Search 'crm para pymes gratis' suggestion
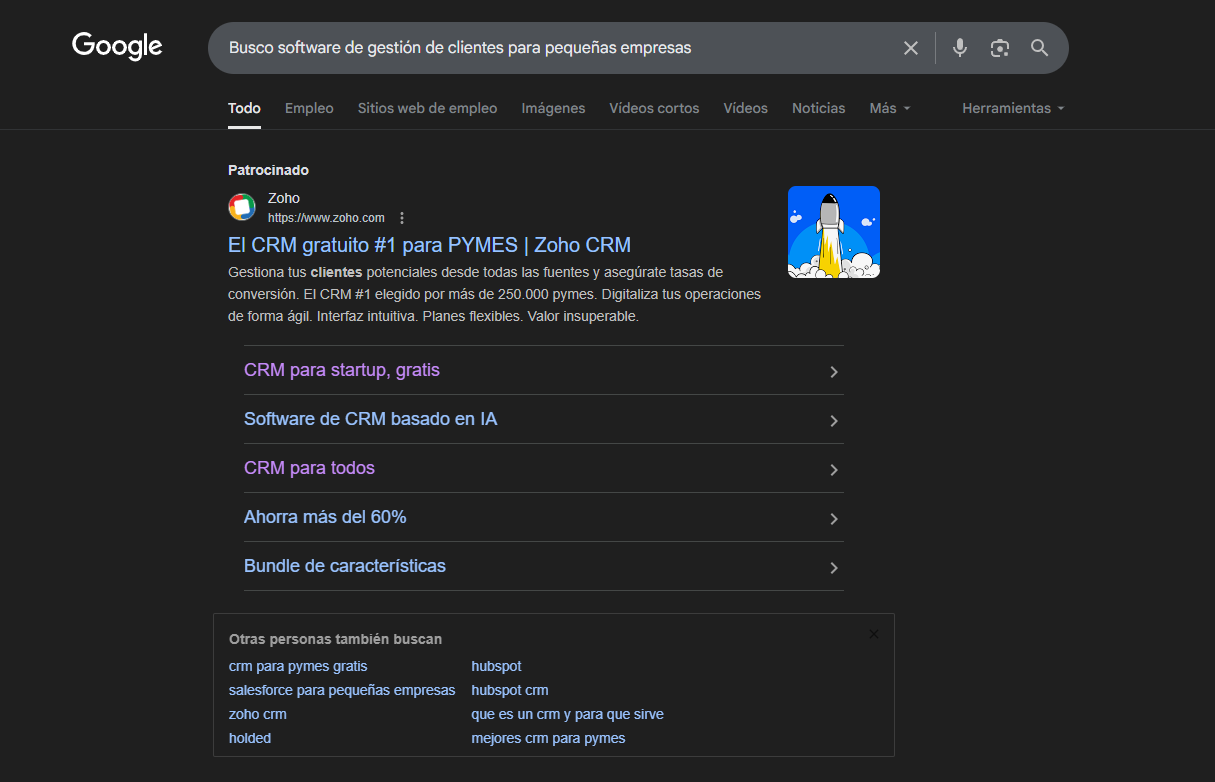1215x782 pixels. pos(298,666)
